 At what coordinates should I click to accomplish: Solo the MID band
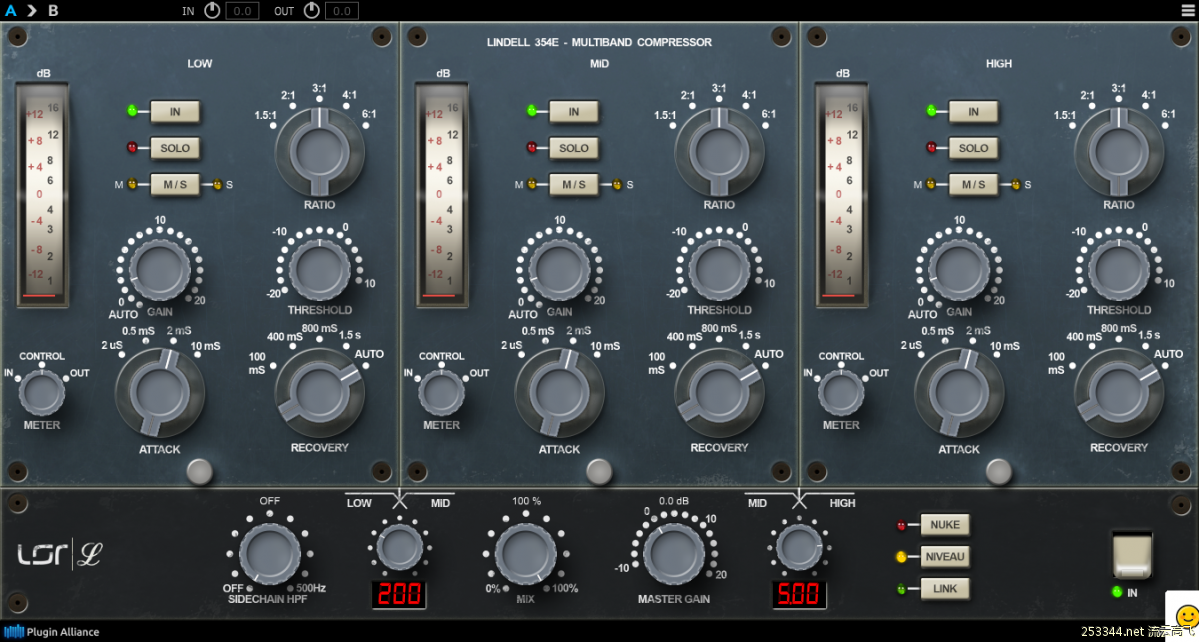[x=574, y=148]
